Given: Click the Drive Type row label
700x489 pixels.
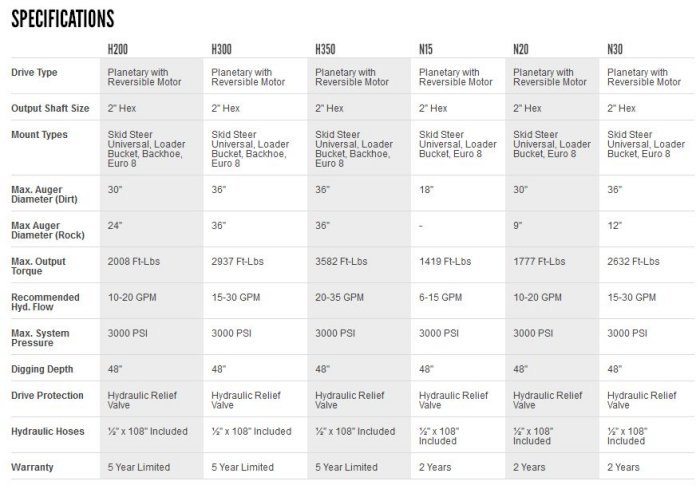Looking at the screenshot, I should (x=34, y=73).
